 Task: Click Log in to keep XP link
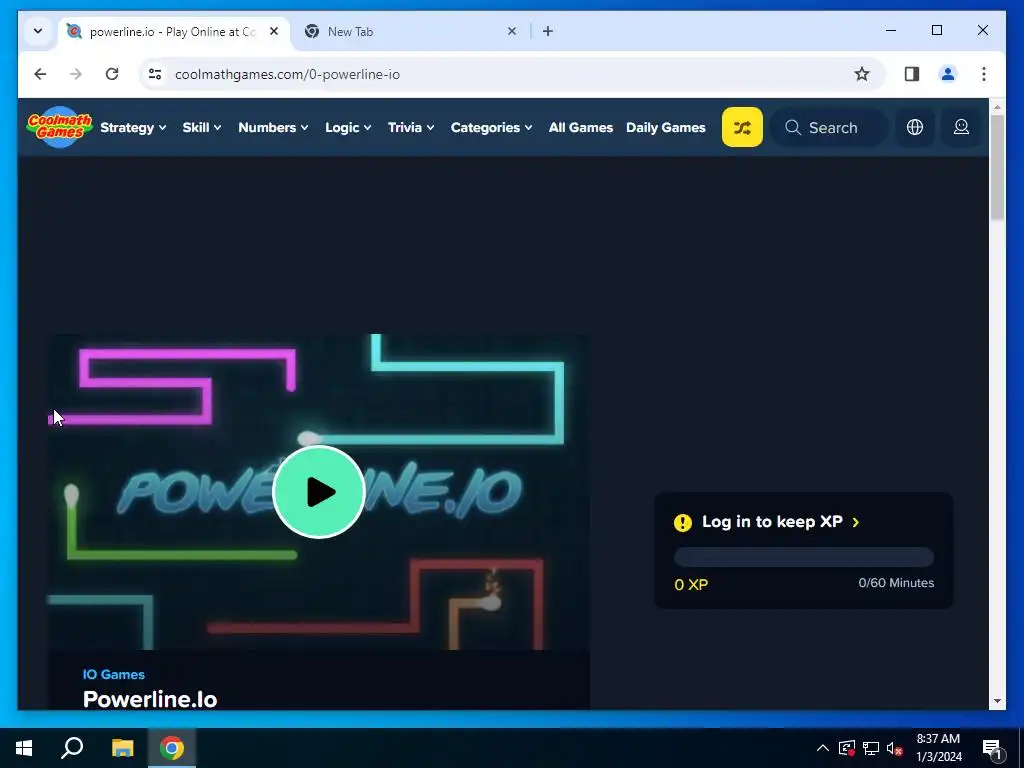click(x=780, y=522)
